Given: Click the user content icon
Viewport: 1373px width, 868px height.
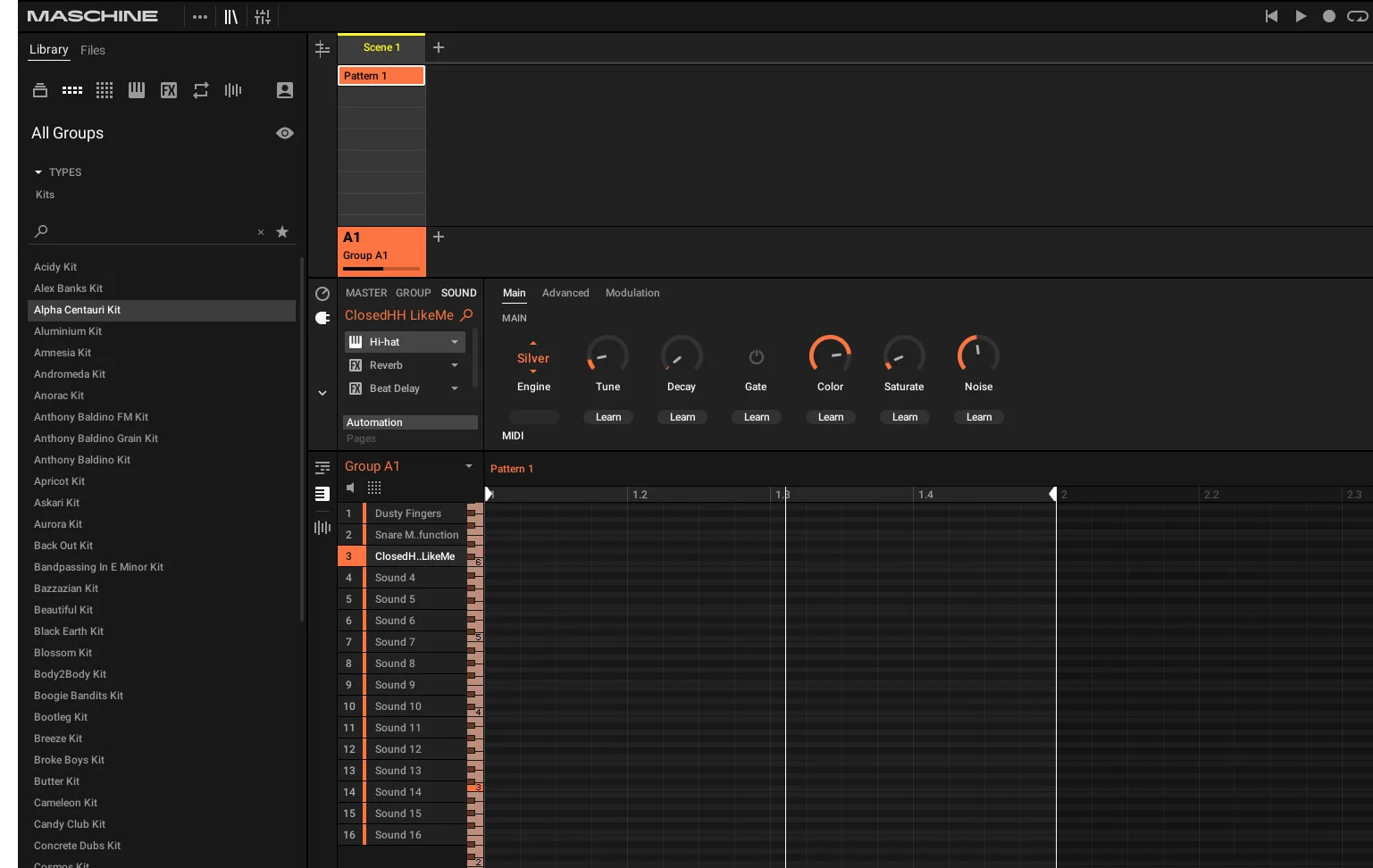Looking at the screenshot, I should tap(285, 90).
